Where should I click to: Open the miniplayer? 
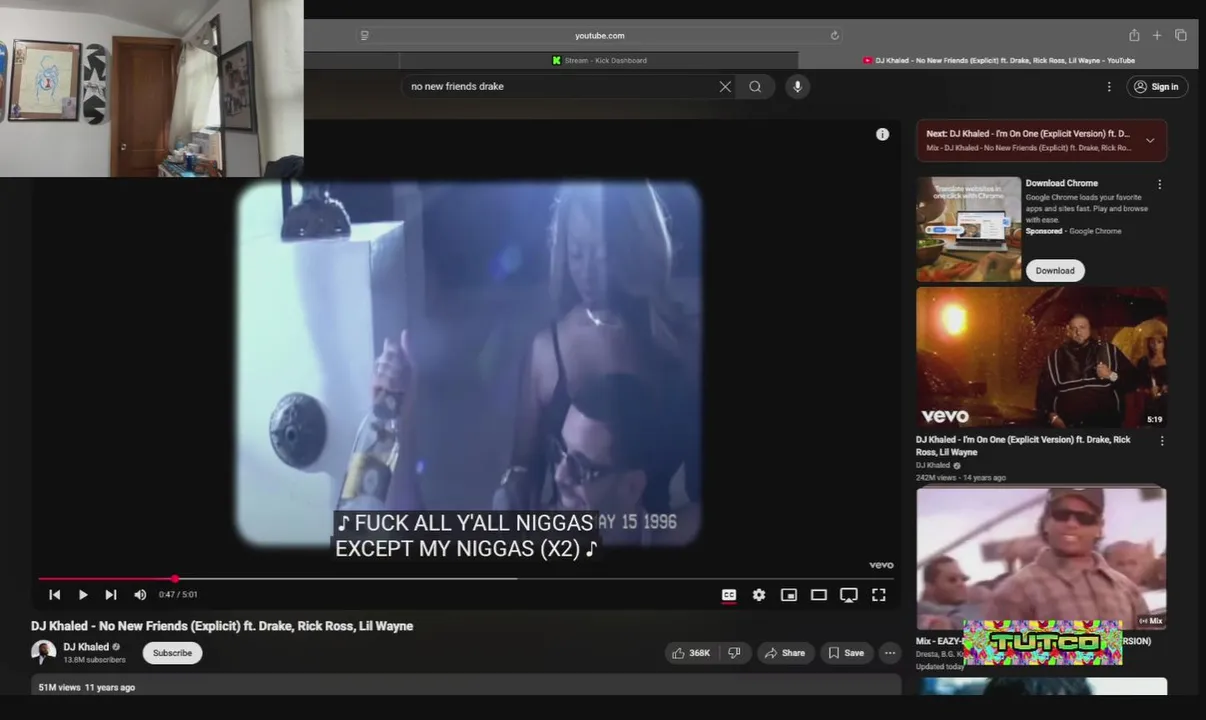(x=789, y=595)
